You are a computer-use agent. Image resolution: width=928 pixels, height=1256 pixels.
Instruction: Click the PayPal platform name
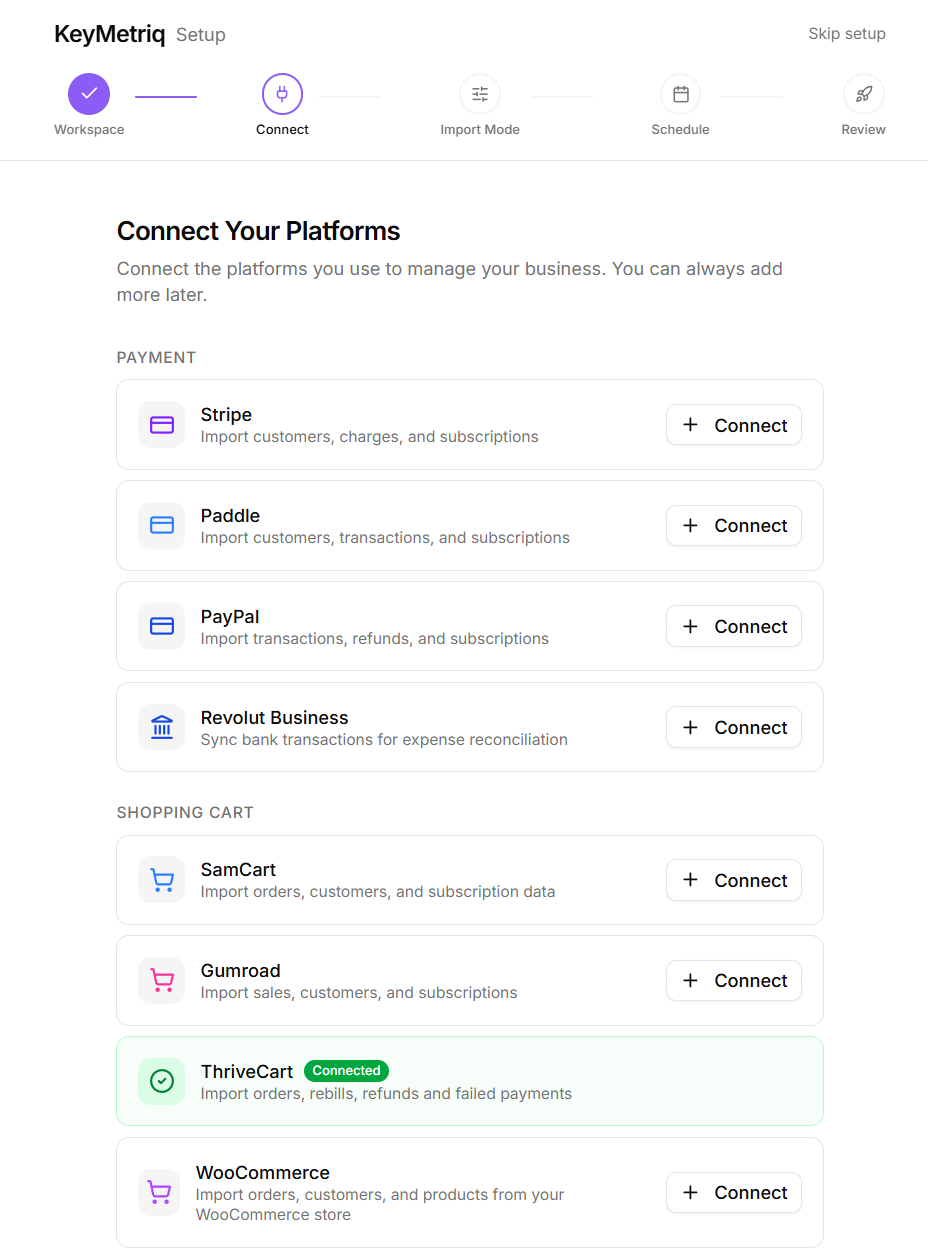coord(230,617)
